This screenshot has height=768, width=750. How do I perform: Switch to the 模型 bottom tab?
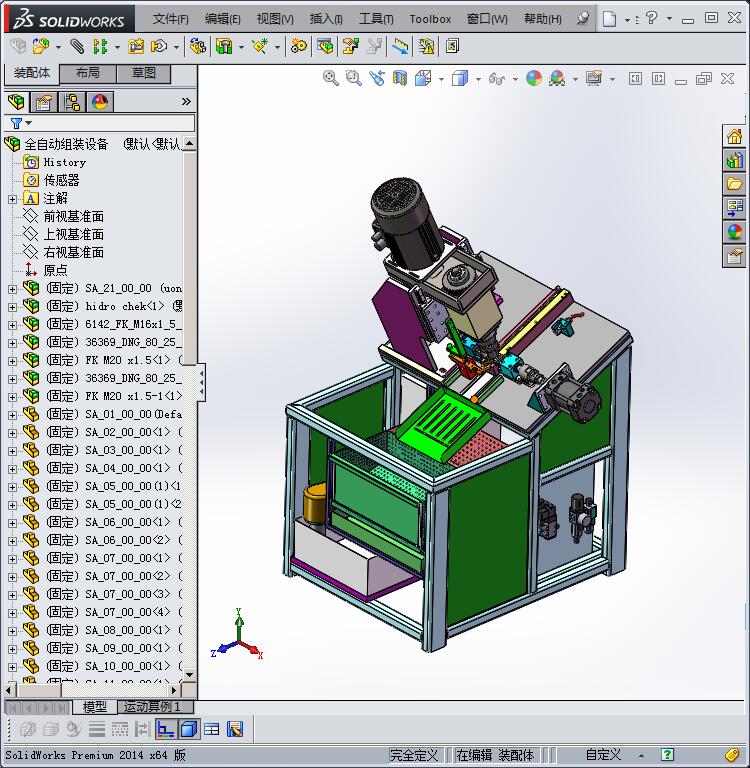(x=95, y=707)
